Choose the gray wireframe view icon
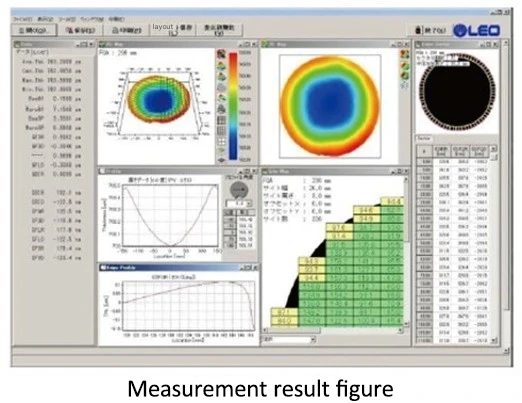 (x=221, y=88)
